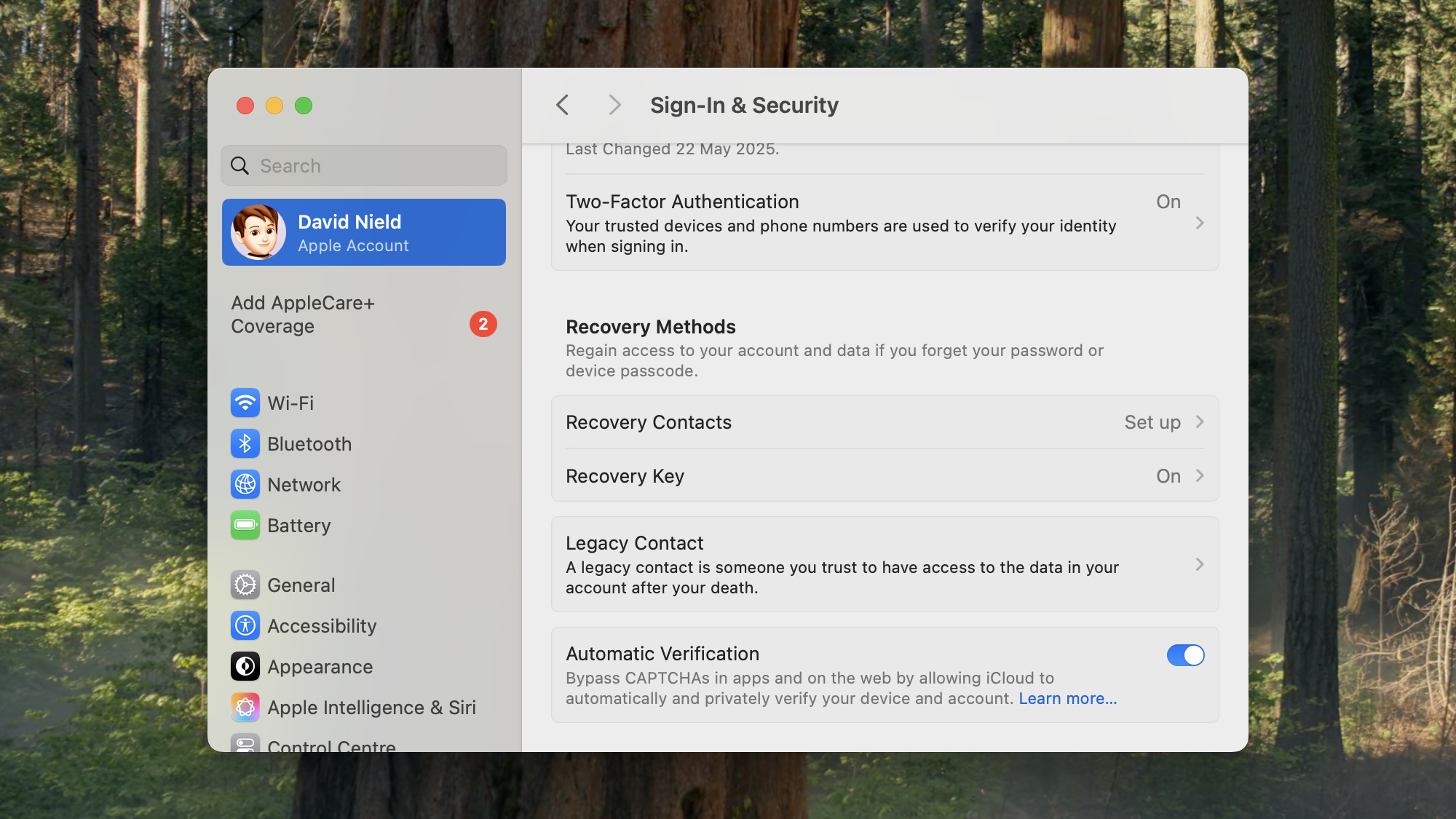Viewport: 1456px width, 819px height.
Task: Go back with the left arrow
Action: point(562,106)
